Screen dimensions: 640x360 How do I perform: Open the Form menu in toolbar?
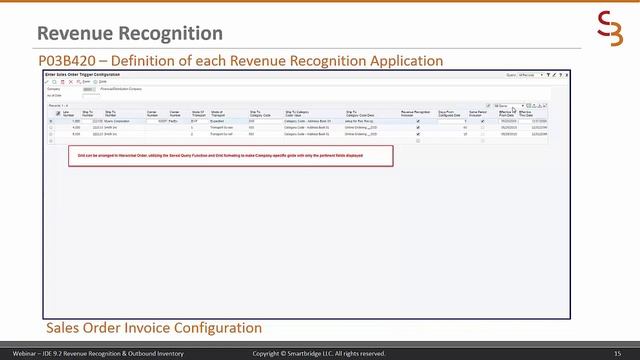(84, 82)
